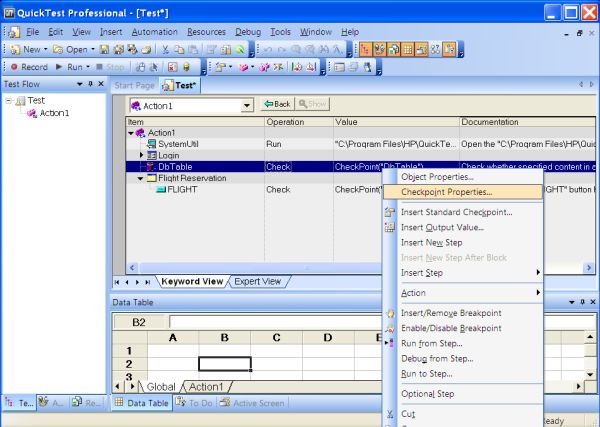Switch to the Expert View tab
600x427 pixels.
258,281
